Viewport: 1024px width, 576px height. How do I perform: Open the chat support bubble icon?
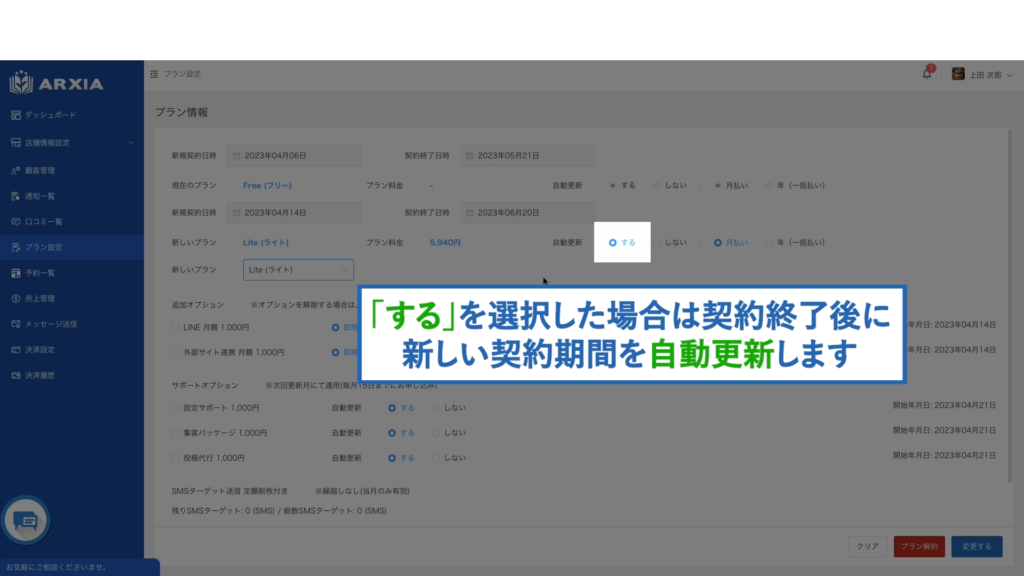(x=25, y=521)
